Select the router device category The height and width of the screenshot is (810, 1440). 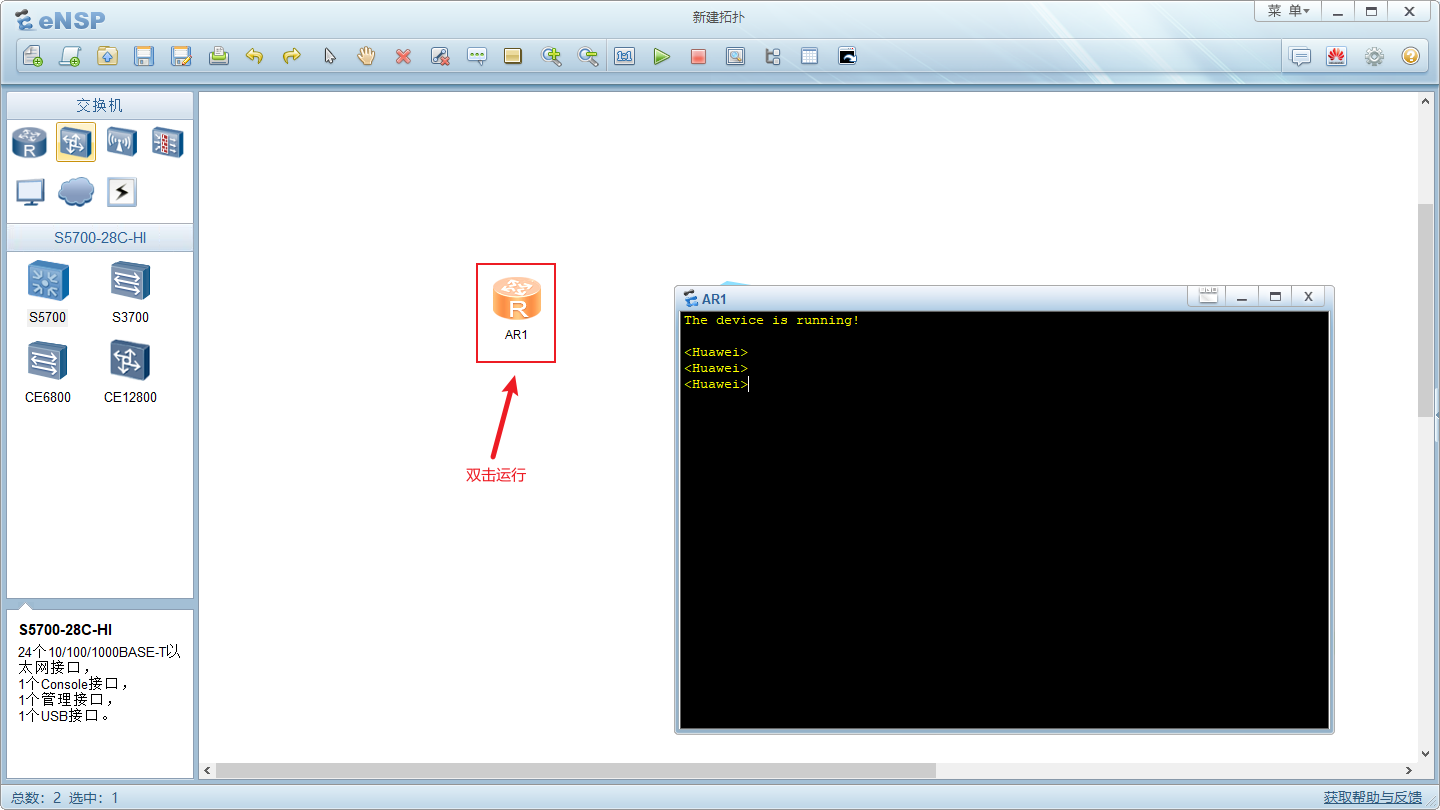click(30, 142)
